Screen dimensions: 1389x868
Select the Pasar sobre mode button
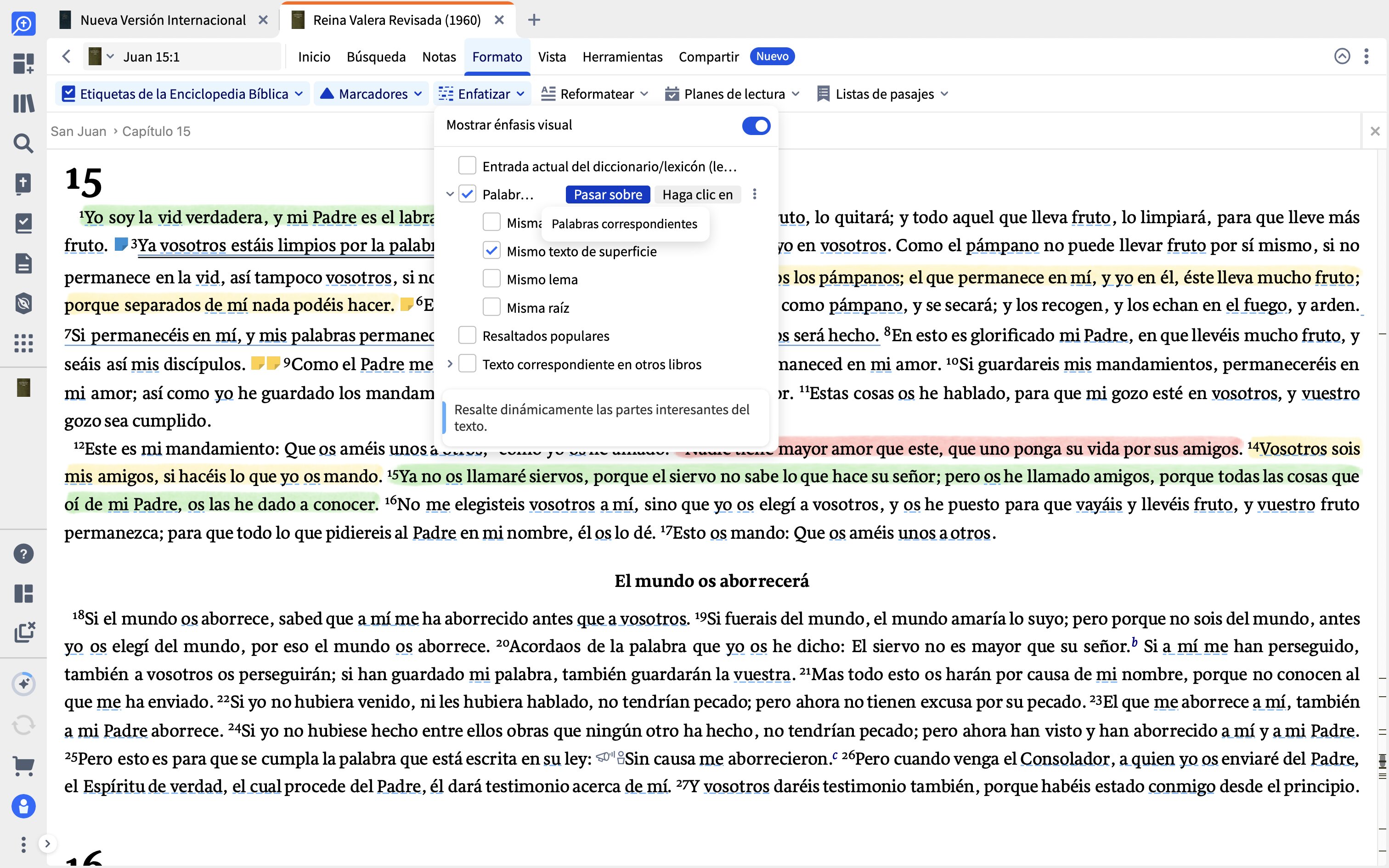click(x=608, y=195)
